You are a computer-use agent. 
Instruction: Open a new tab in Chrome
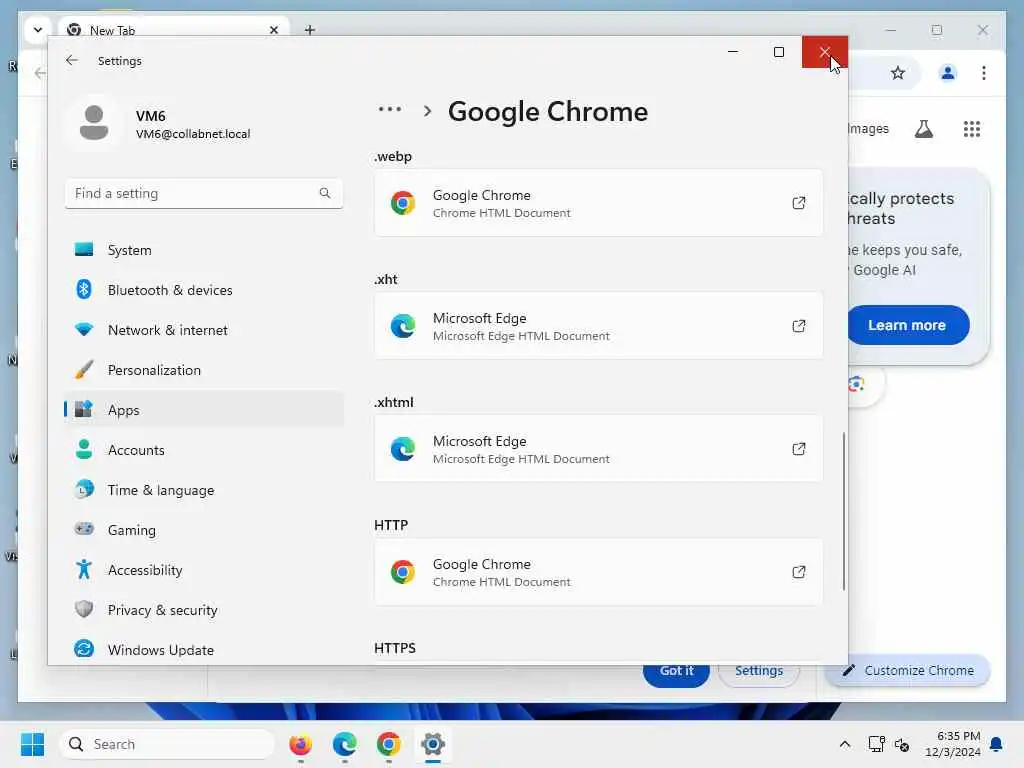click(x=310, y=30)
